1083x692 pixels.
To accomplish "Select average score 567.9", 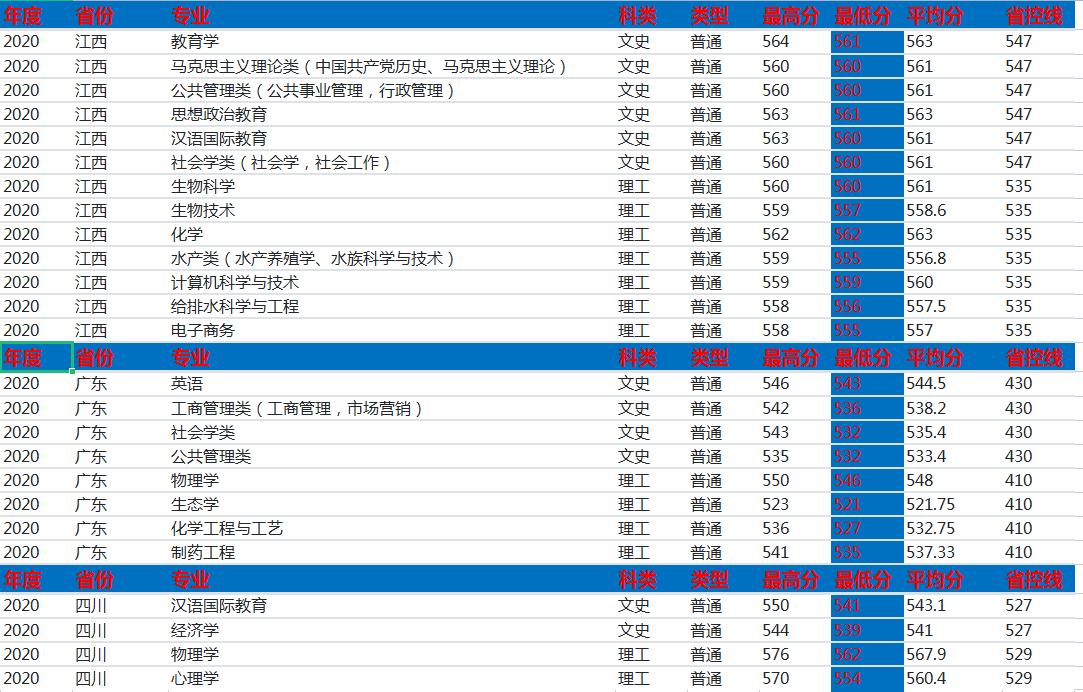I will (926, 654).
